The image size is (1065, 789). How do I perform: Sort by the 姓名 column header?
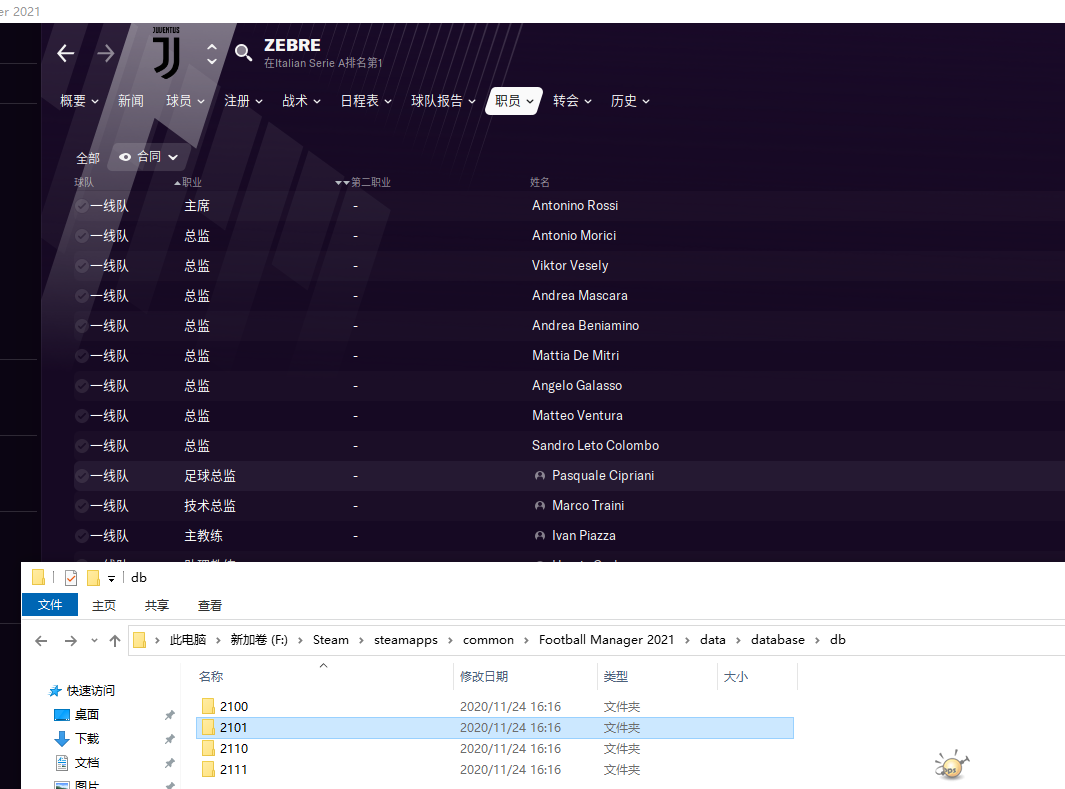(x=540, y=182)
